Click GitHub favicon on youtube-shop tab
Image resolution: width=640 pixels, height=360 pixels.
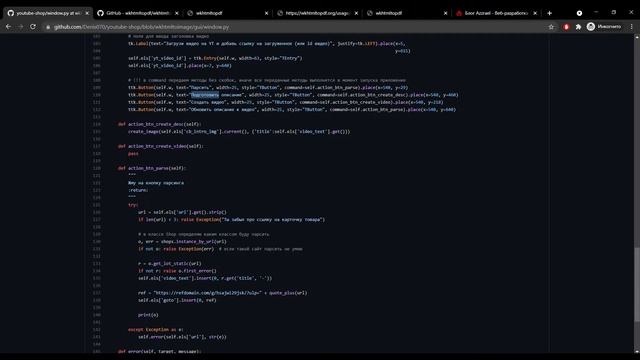click(x=11, y=13)
